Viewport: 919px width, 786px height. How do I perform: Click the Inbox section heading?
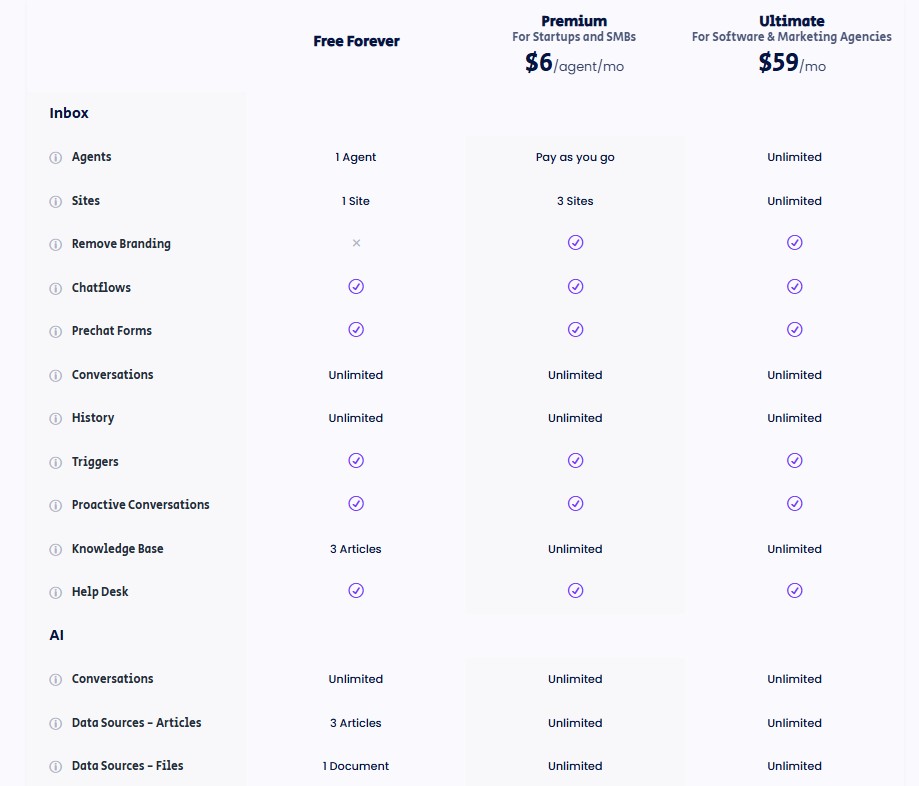[x=69, y=114]
